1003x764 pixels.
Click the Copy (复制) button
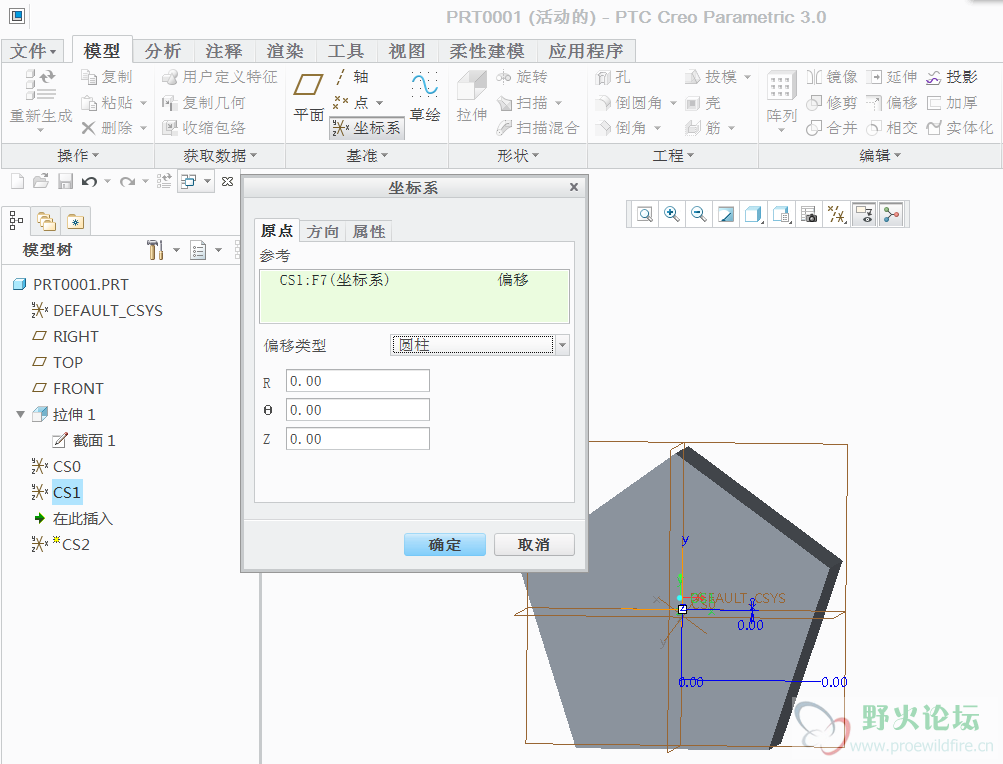[107, 77]
